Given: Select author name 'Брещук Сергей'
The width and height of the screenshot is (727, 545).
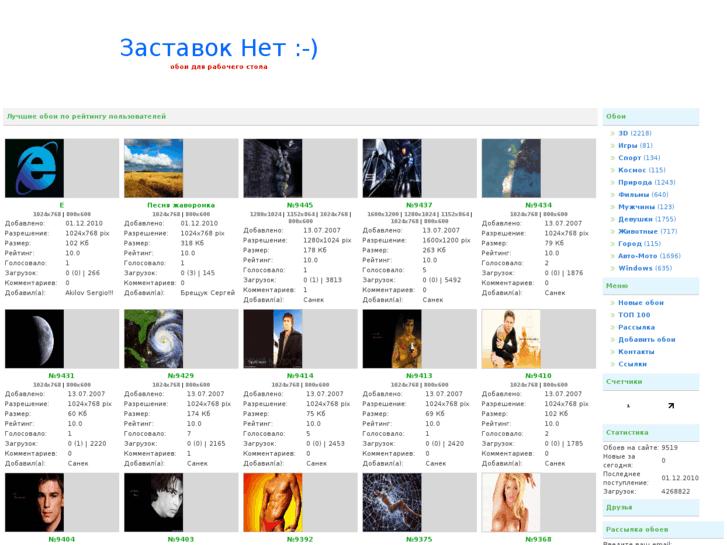Looking at the screenshot, I should point(208,293).
